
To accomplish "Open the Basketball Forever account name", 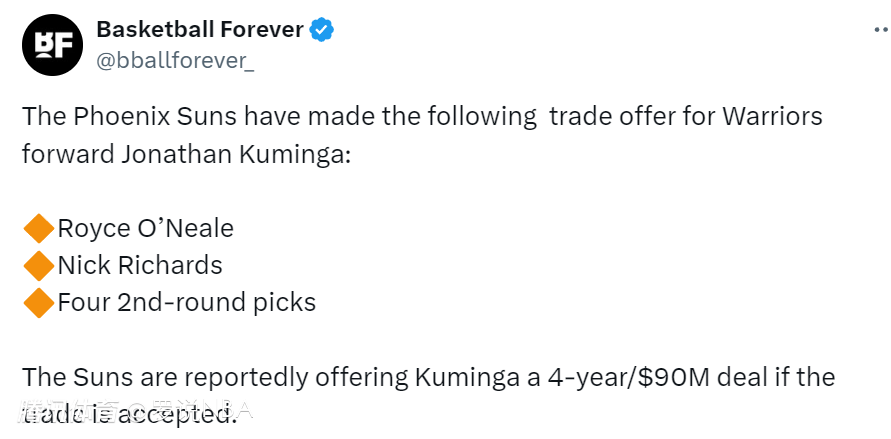I will pos(200,30).
